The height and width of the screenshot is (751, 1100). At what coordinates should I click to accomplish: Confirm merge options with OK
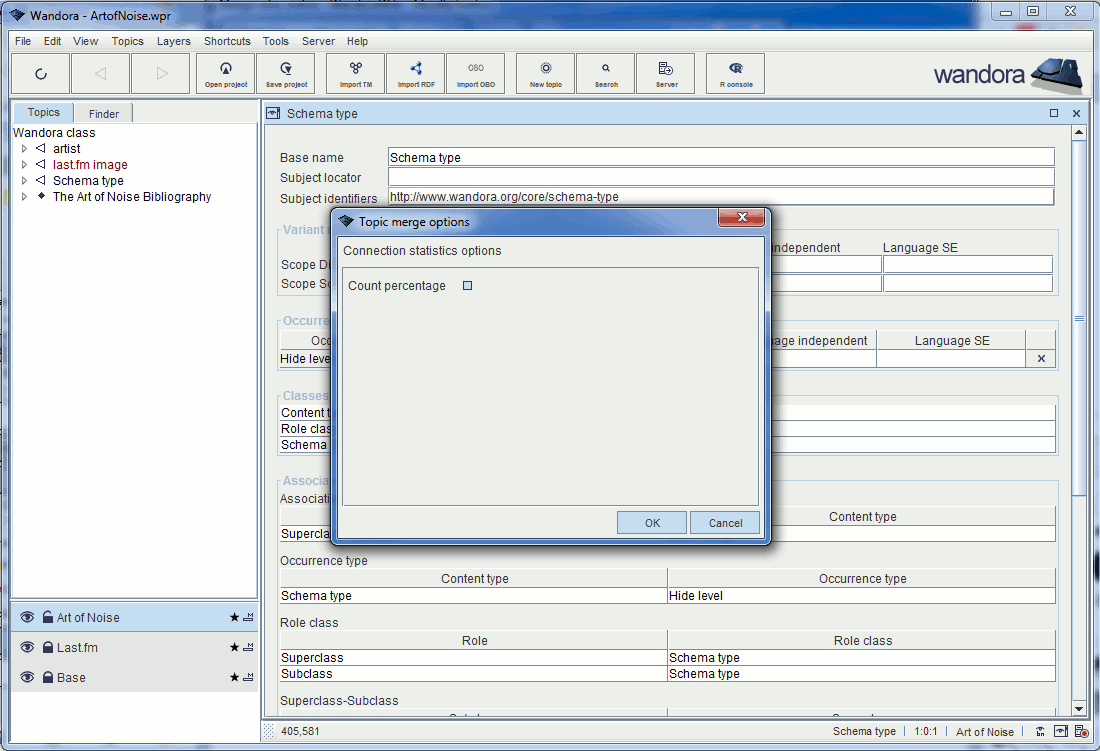coord(651,522)
